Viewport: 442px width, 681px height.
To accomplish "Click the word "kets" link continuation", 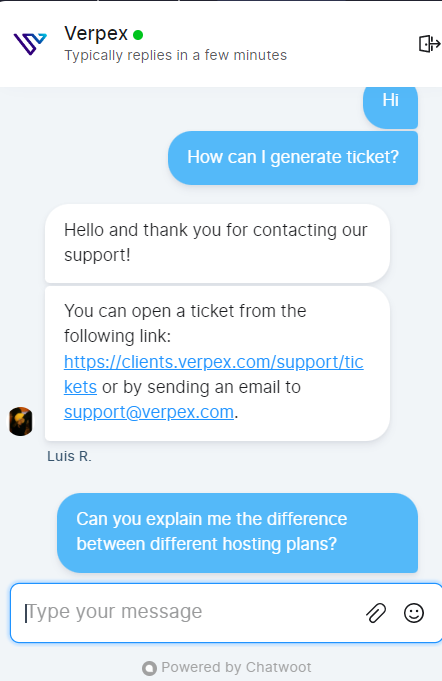I will click(80, 387).
